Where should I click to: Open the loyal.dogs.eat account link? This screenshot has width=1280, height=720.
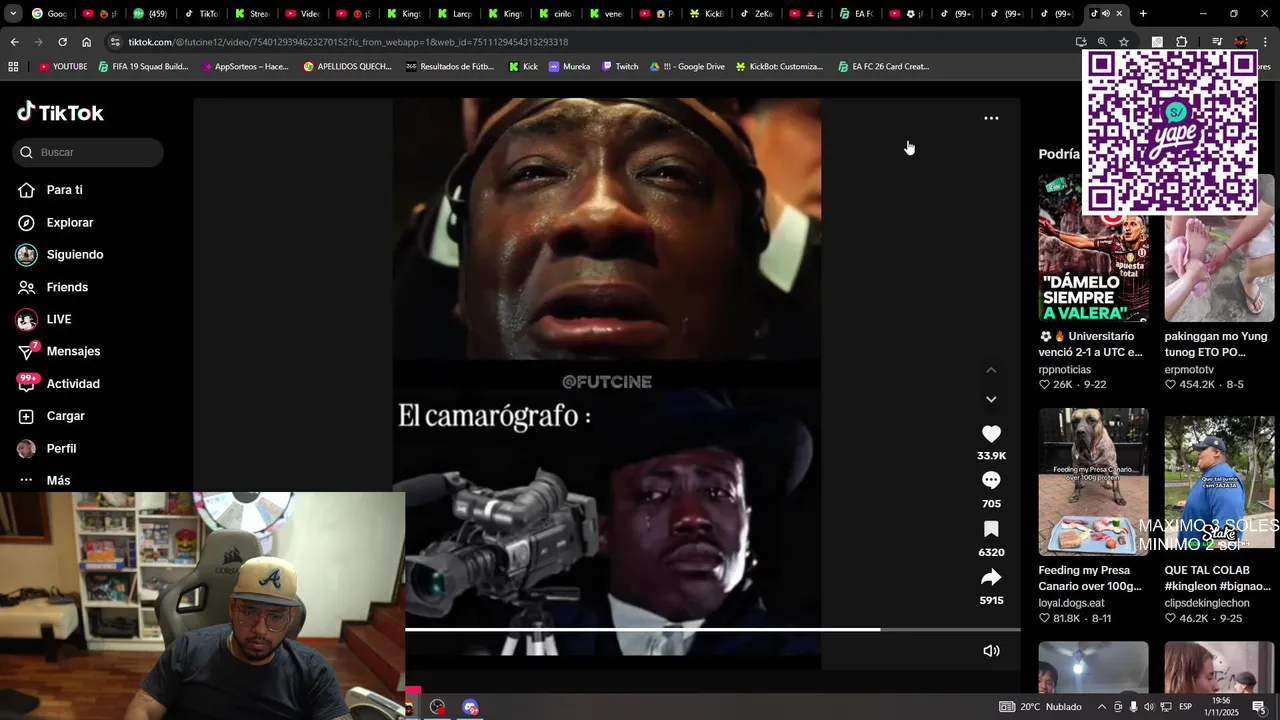[1072, 603]
